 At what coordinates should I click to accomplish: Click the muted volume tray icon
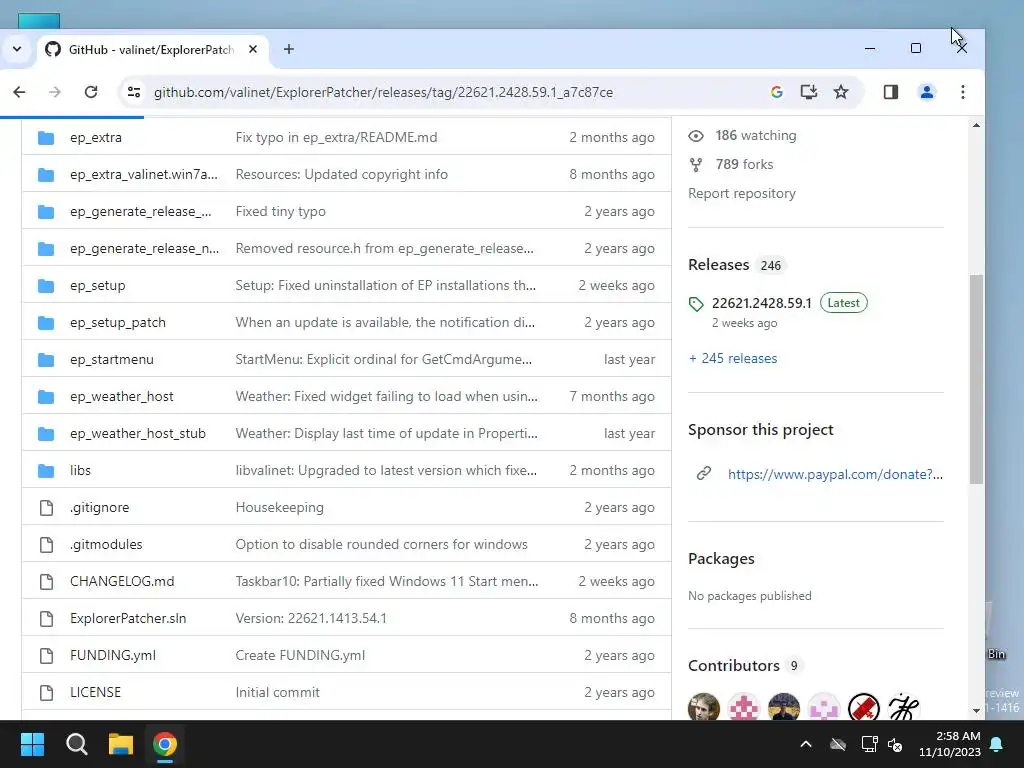[895, 744]
